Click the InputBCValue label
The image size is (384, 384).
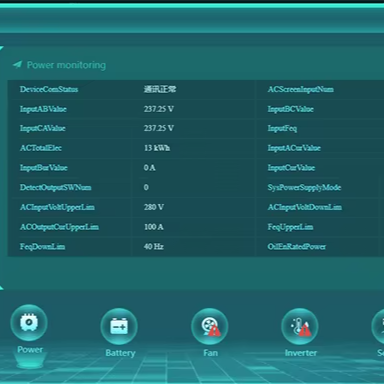[x=291, y=109]
